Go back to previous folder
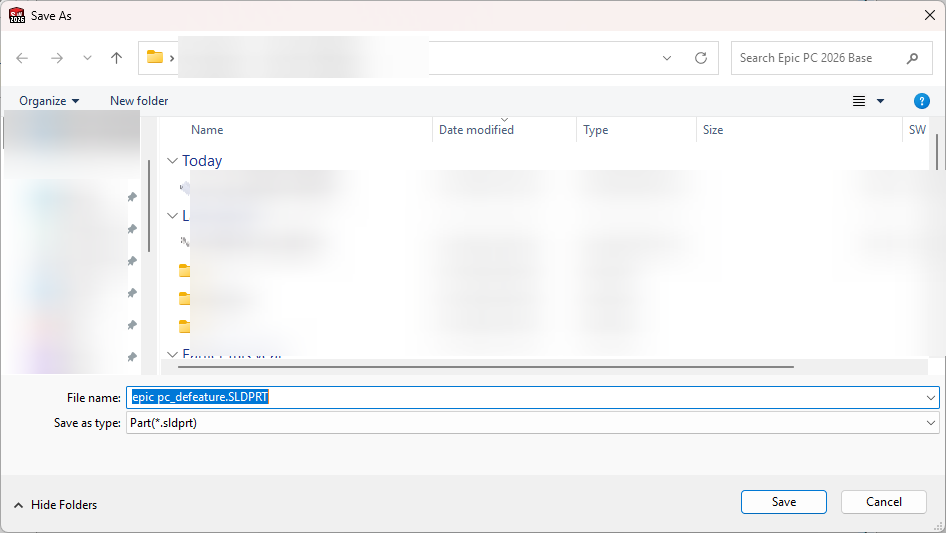 [x=22, y=58]
